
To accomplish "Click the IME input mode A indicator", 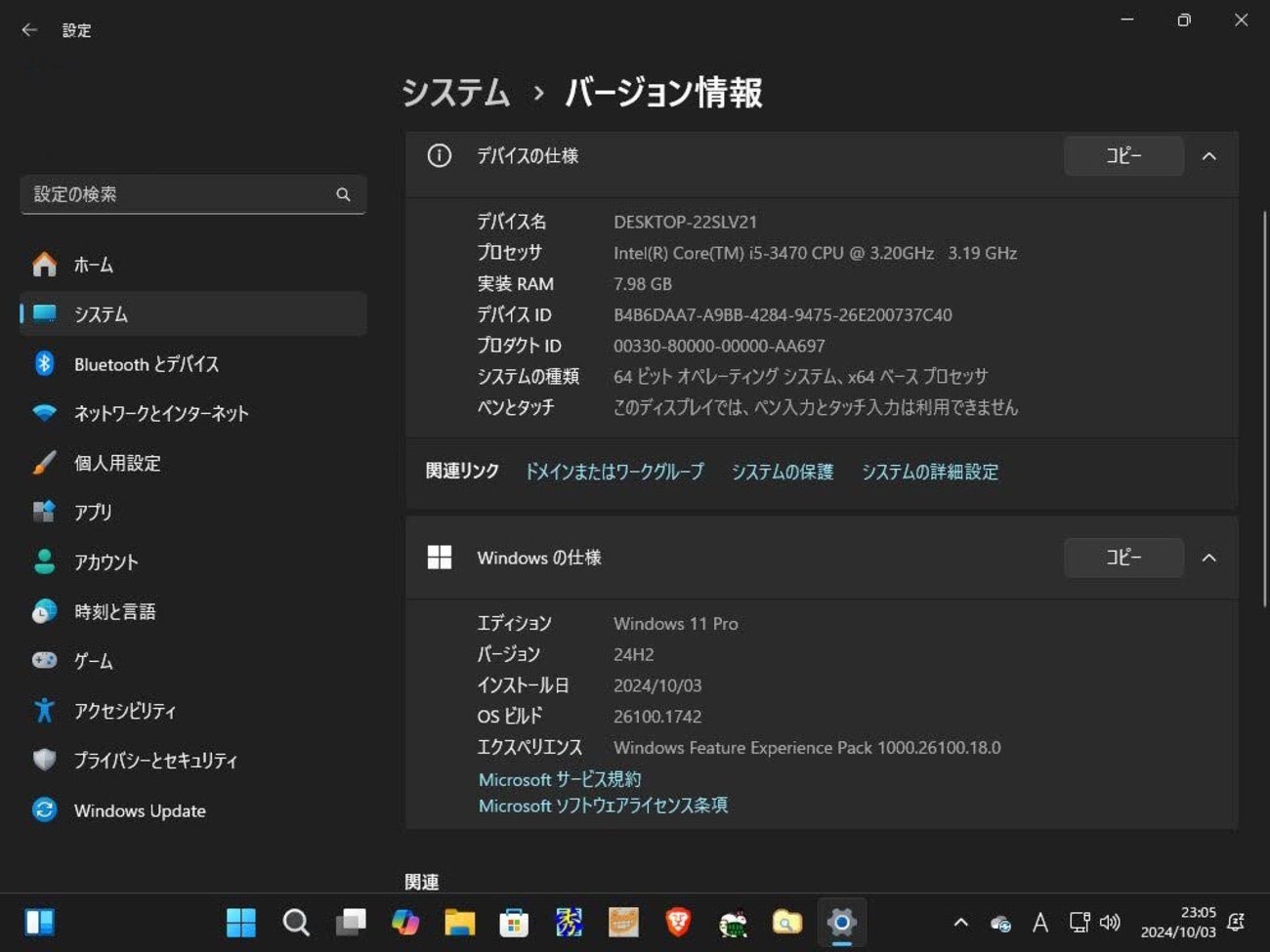I will click(1040, 923).
